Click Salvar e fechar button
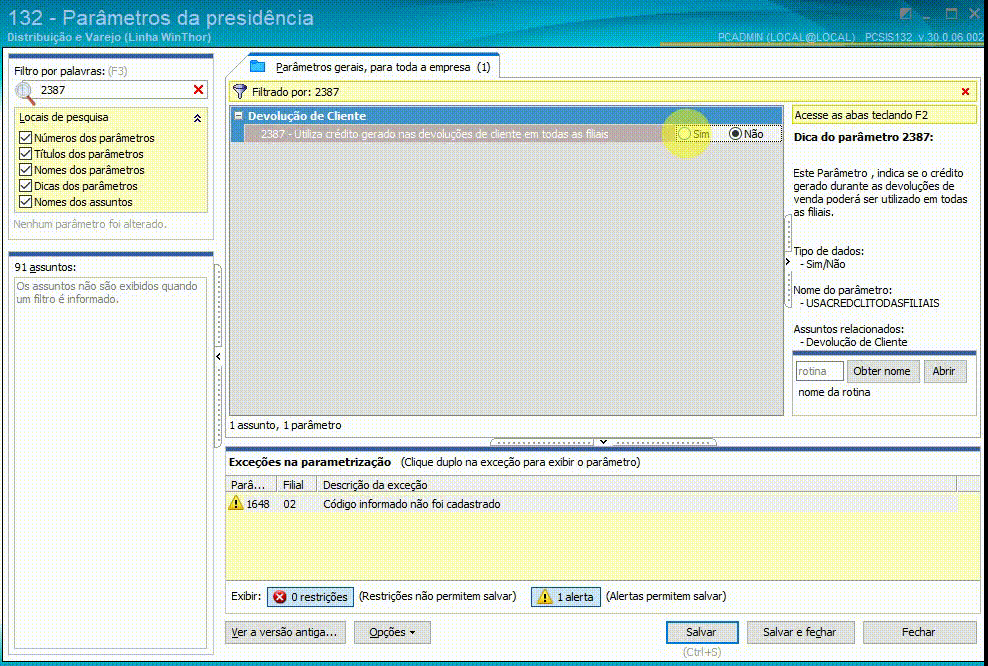Viewport: 988px width, 666px height. pos(800,632)
